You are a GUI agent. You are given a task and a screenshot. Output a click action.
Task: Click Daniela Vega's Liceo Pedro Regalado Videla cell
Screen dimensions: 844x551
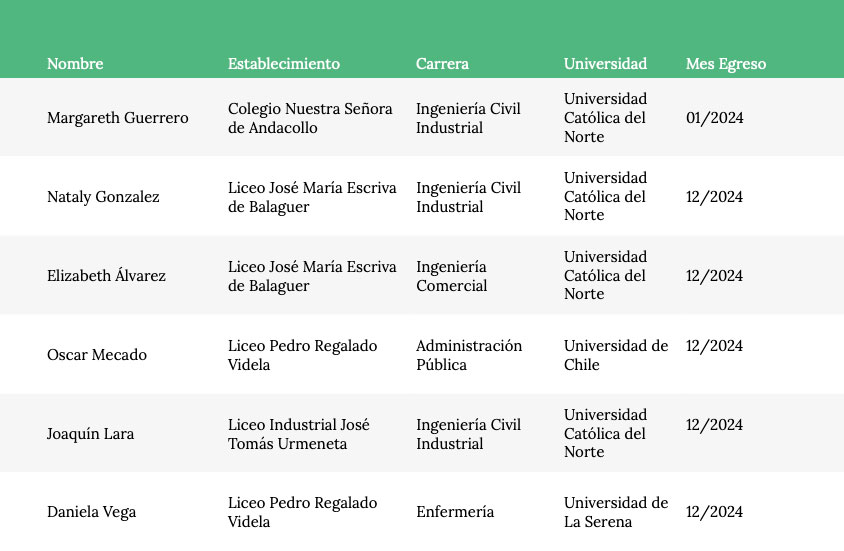(303, 512)
